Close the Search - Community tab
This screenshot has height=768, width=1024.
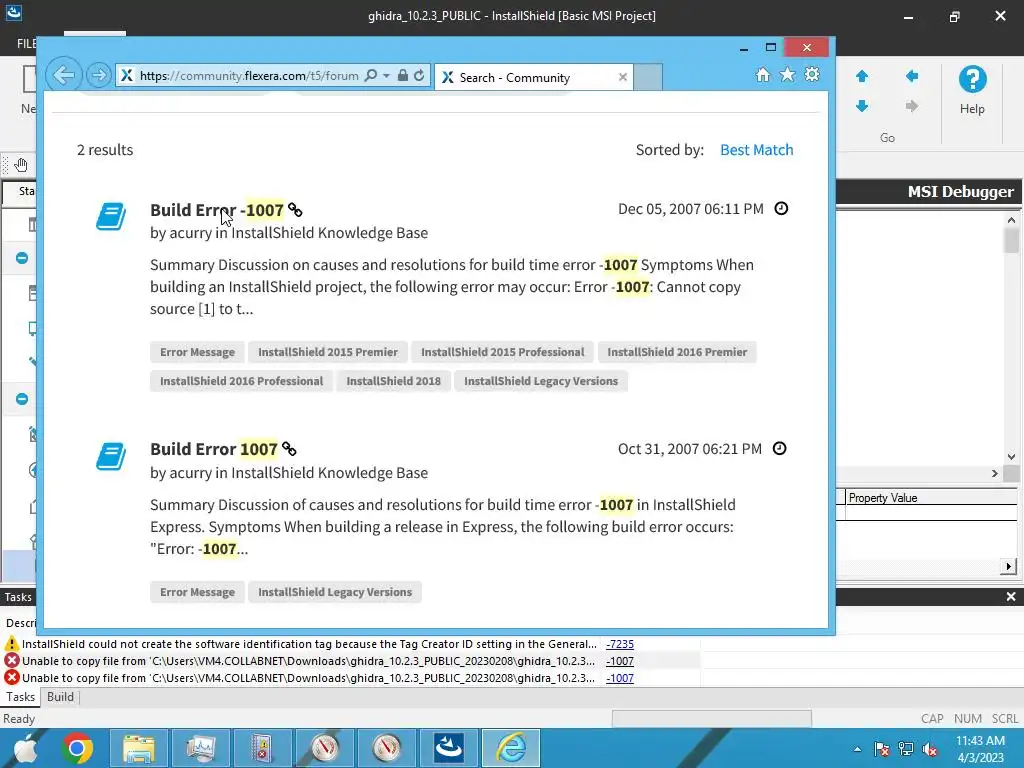tap(622, 78)
